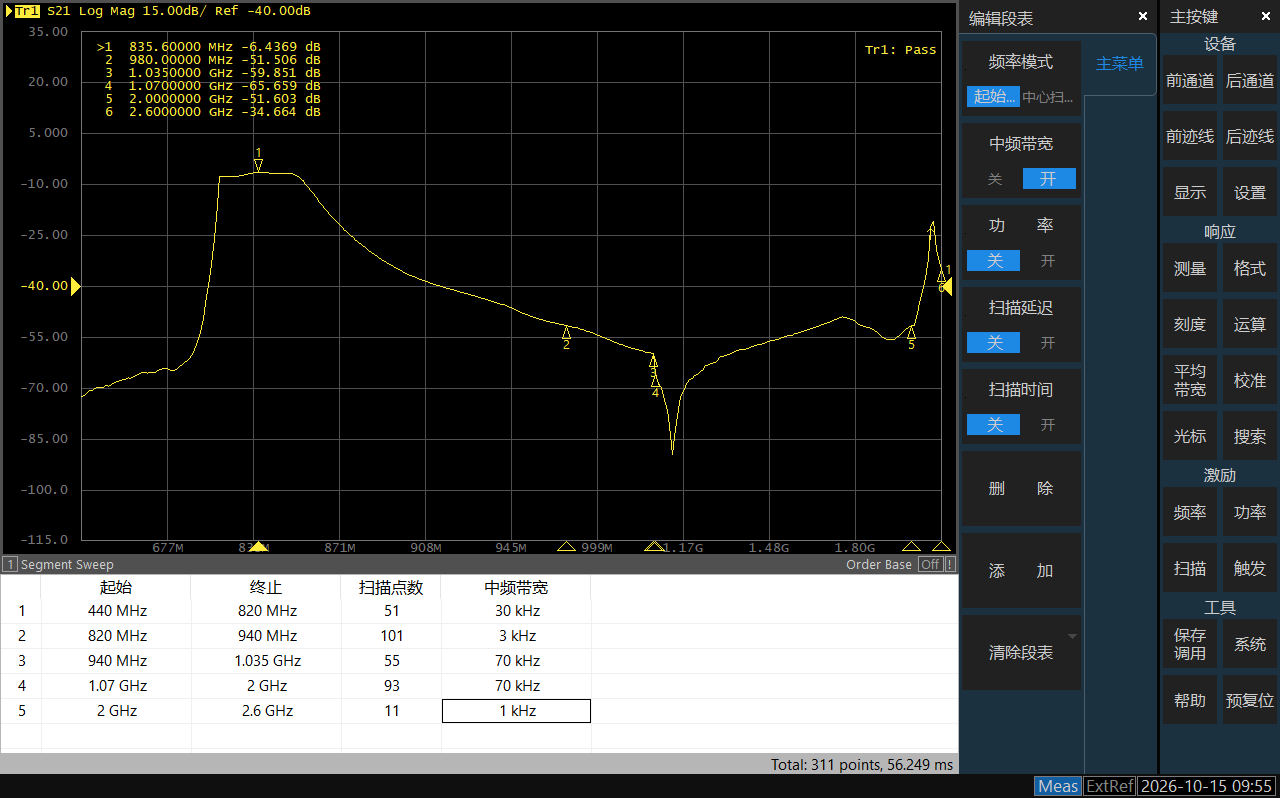Toggle Order Base Off switch
Viewport: 1280px width, 798px height.
pos(929,565)
